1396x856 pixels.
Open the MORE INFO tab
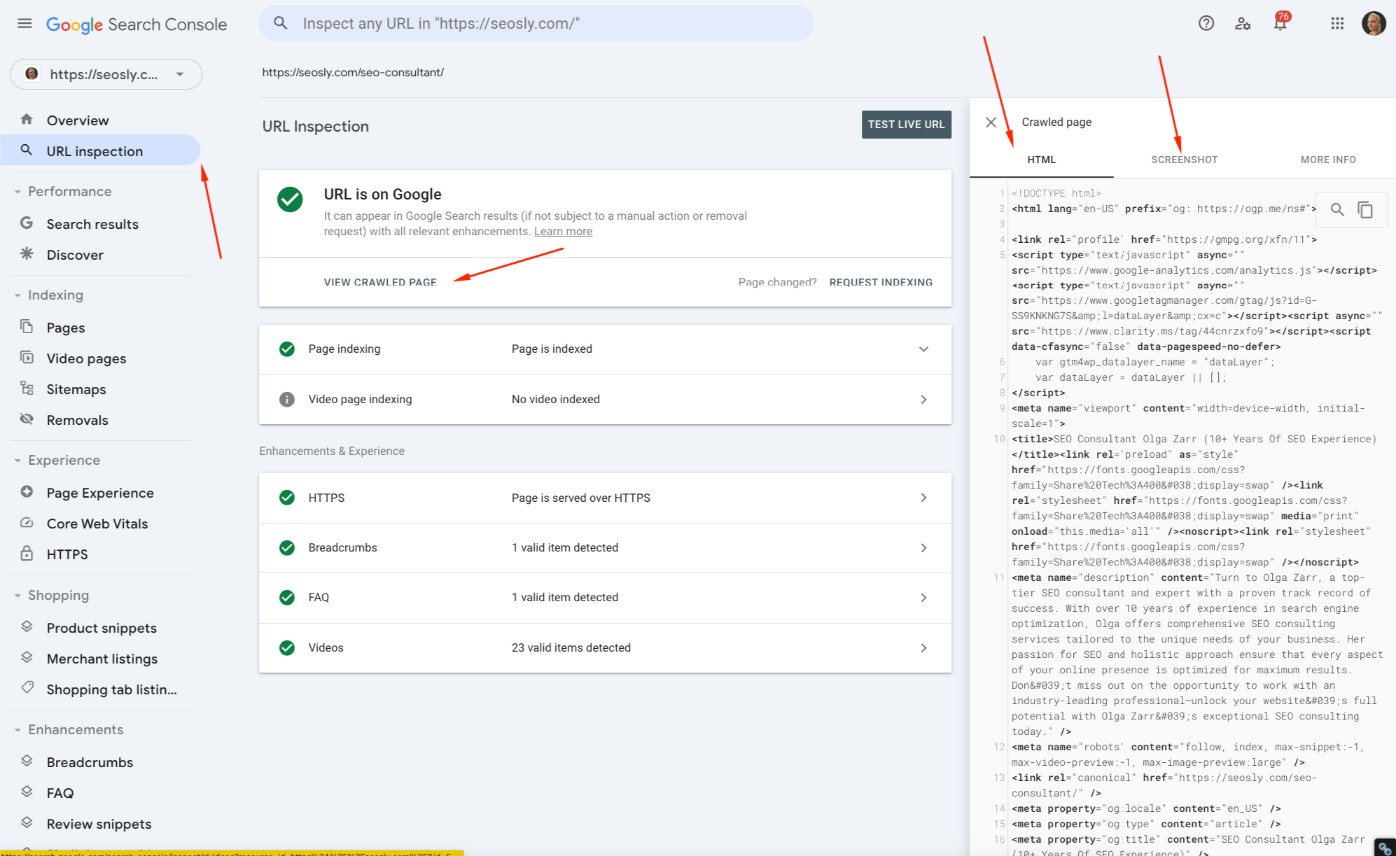point(1328,159)
